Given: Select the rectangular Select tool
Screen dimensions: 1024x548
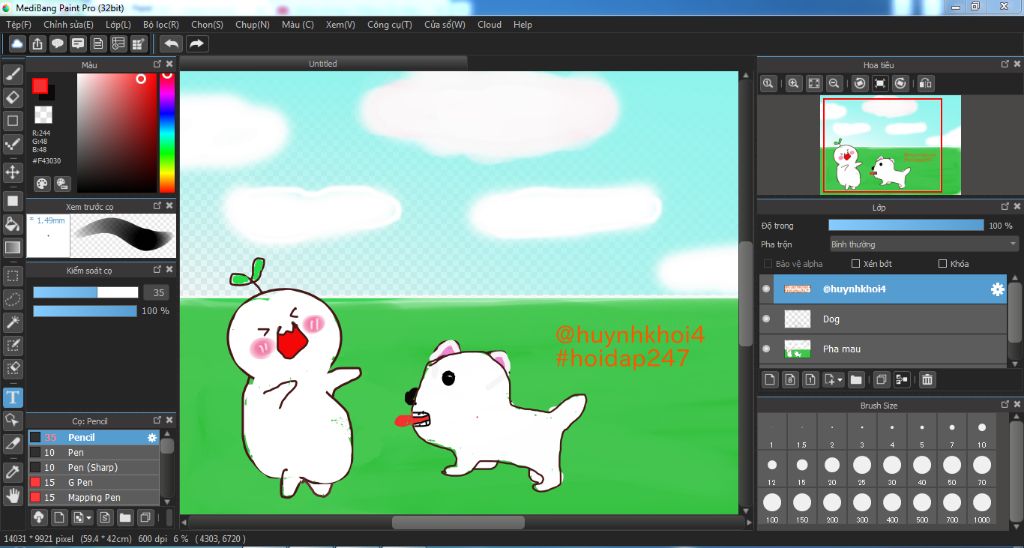Looking at the screenshot, I should point(12,276).
